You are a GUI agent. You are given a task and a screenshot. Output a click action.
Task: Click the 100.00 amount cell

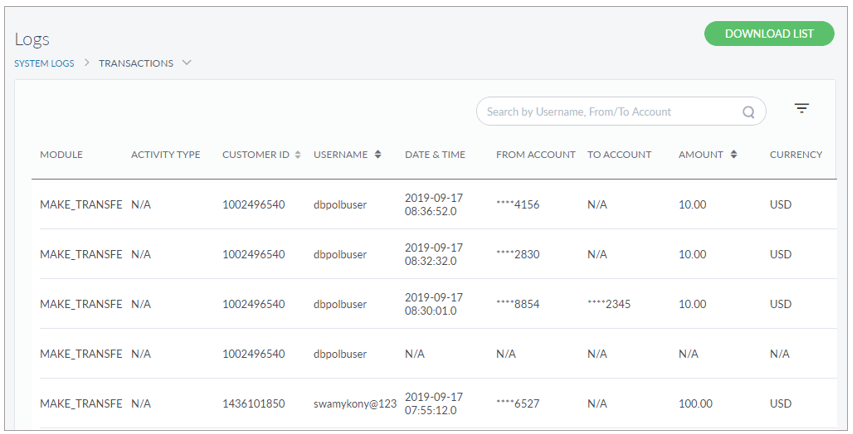point(696,404)
